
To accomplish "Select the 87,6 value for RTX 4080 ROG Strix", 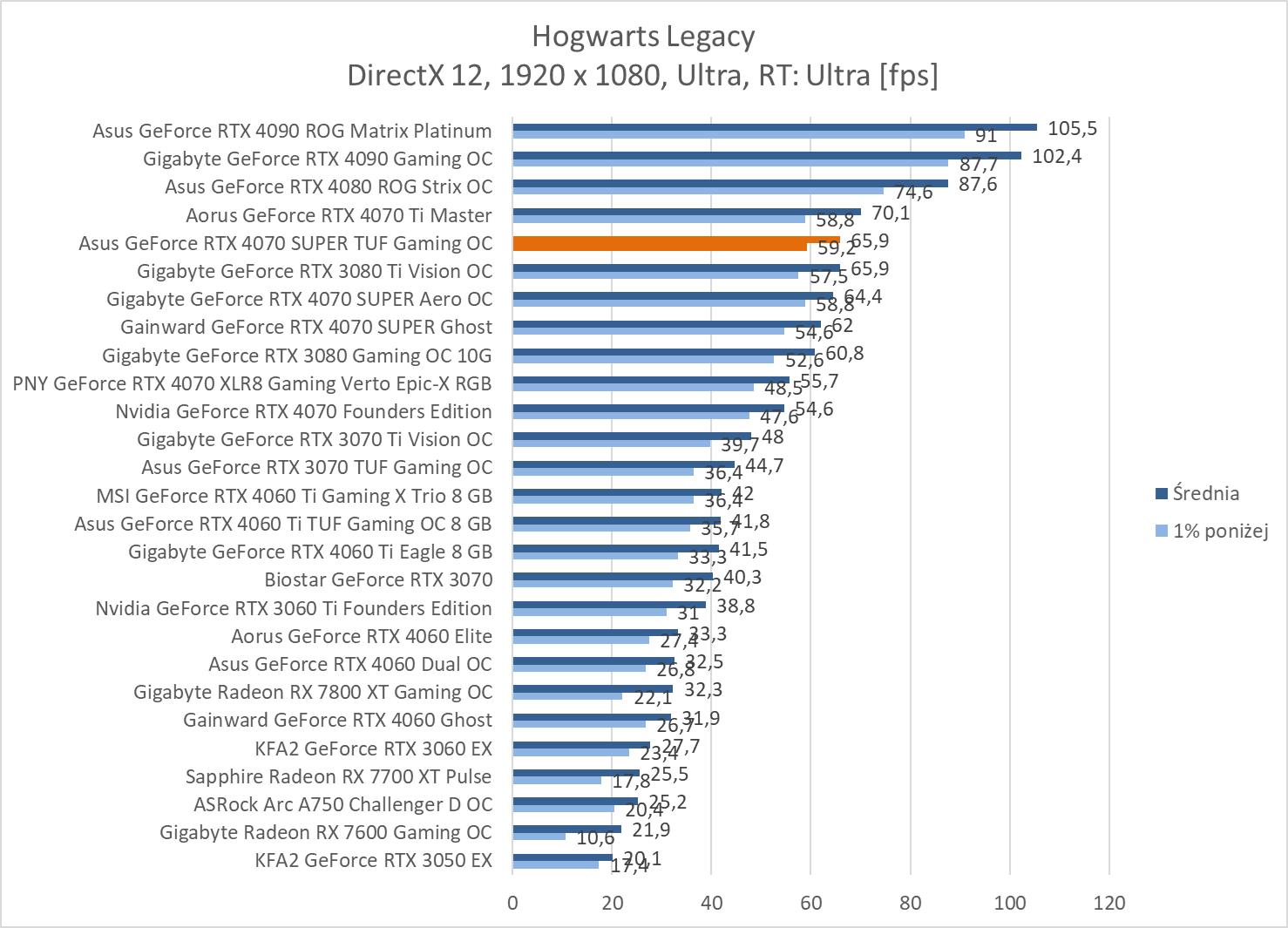I will pos(978,185).
